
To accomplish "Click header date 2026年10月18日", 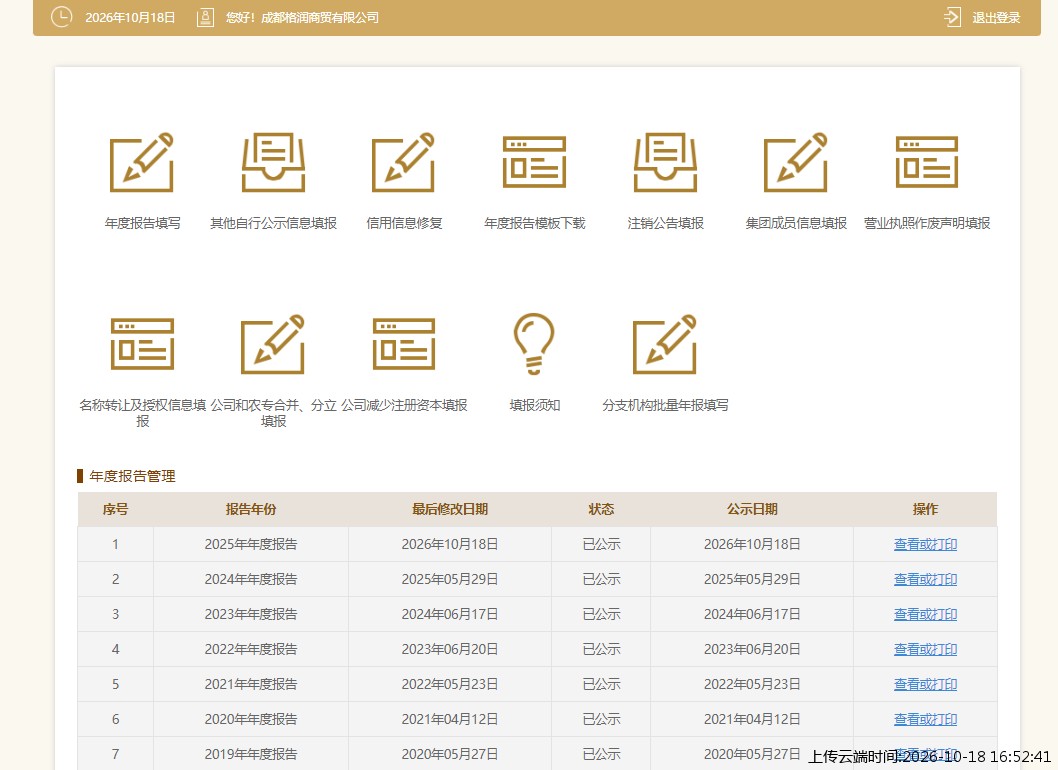I will (x=130, y=18).
